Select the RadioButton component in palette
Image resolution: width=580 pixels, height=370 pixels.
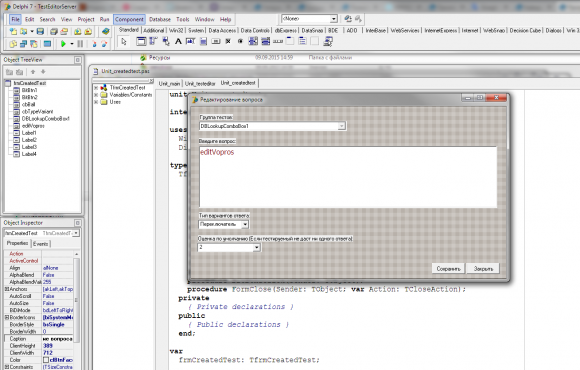[240, 41]
